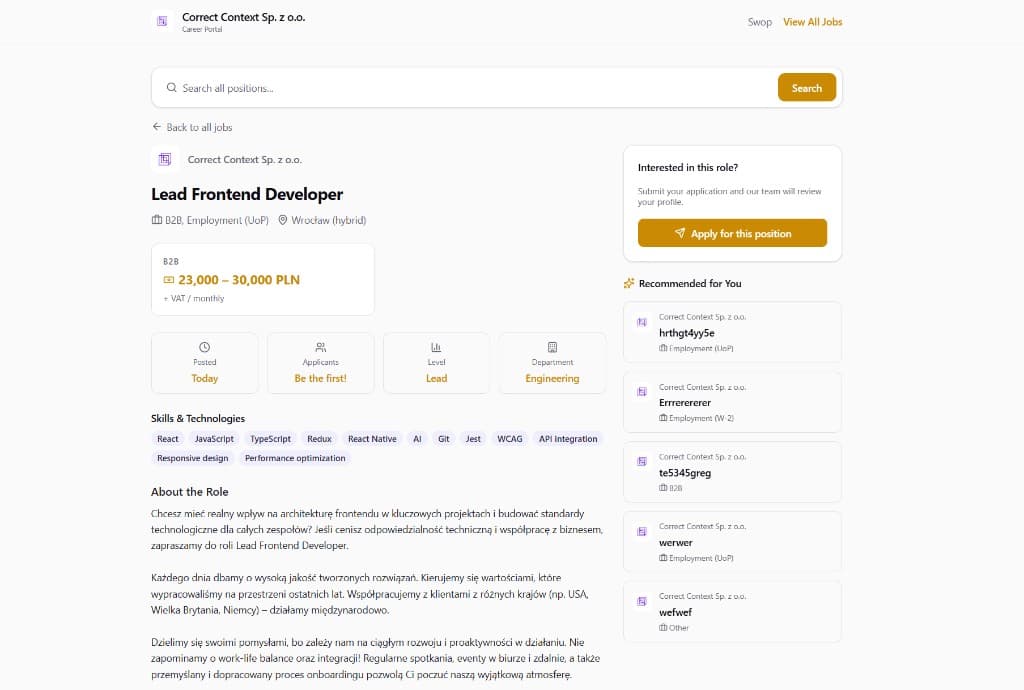The image size is (1024, 690).
Task: Click the logo icon on the wefwef recommendation
Action: pyautogui.click(x=641, y=601)
